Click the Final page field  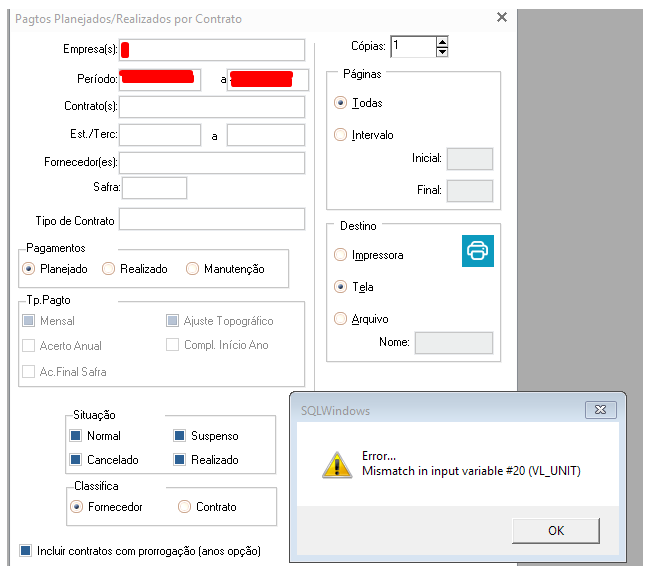(x=470, y=191)
